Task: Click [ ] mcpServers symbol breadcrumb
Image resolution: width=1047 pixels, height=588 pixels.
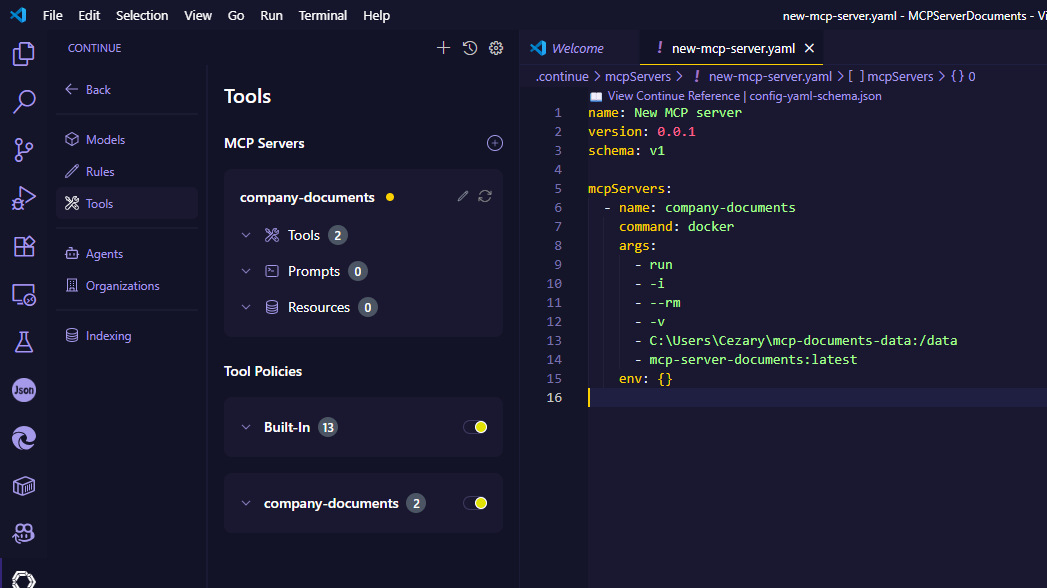Action: coord(891,77)
